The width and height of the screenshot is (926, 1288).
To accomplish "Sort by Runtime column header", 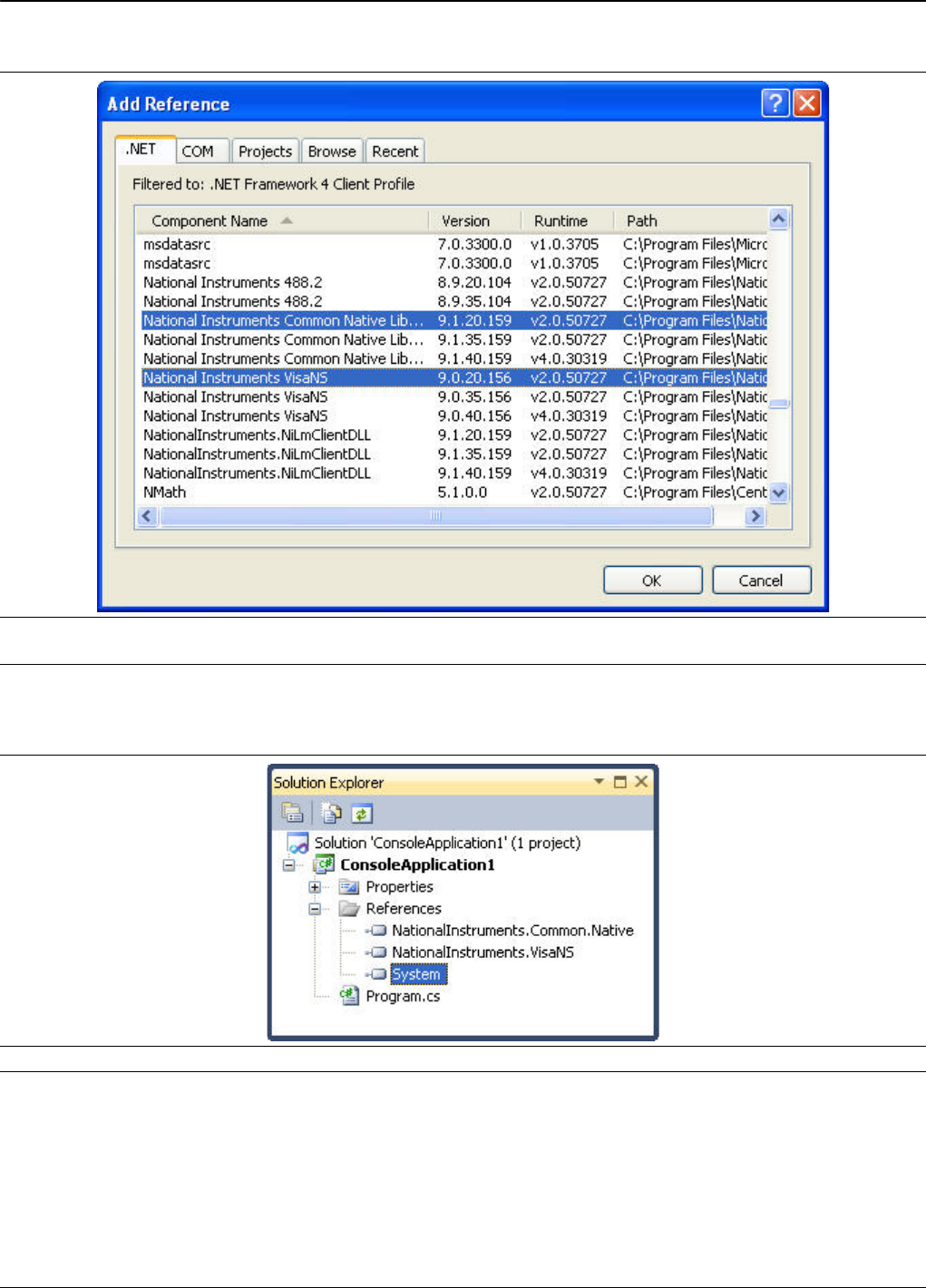I will pos(568,220).
